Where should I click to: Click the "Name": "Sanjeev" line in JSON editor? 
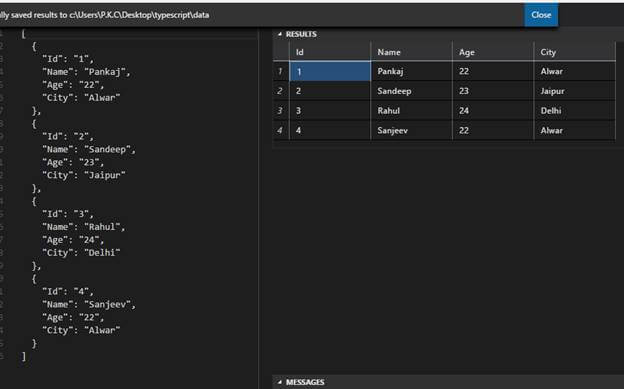pyautogui.click(x=89, y=305)
